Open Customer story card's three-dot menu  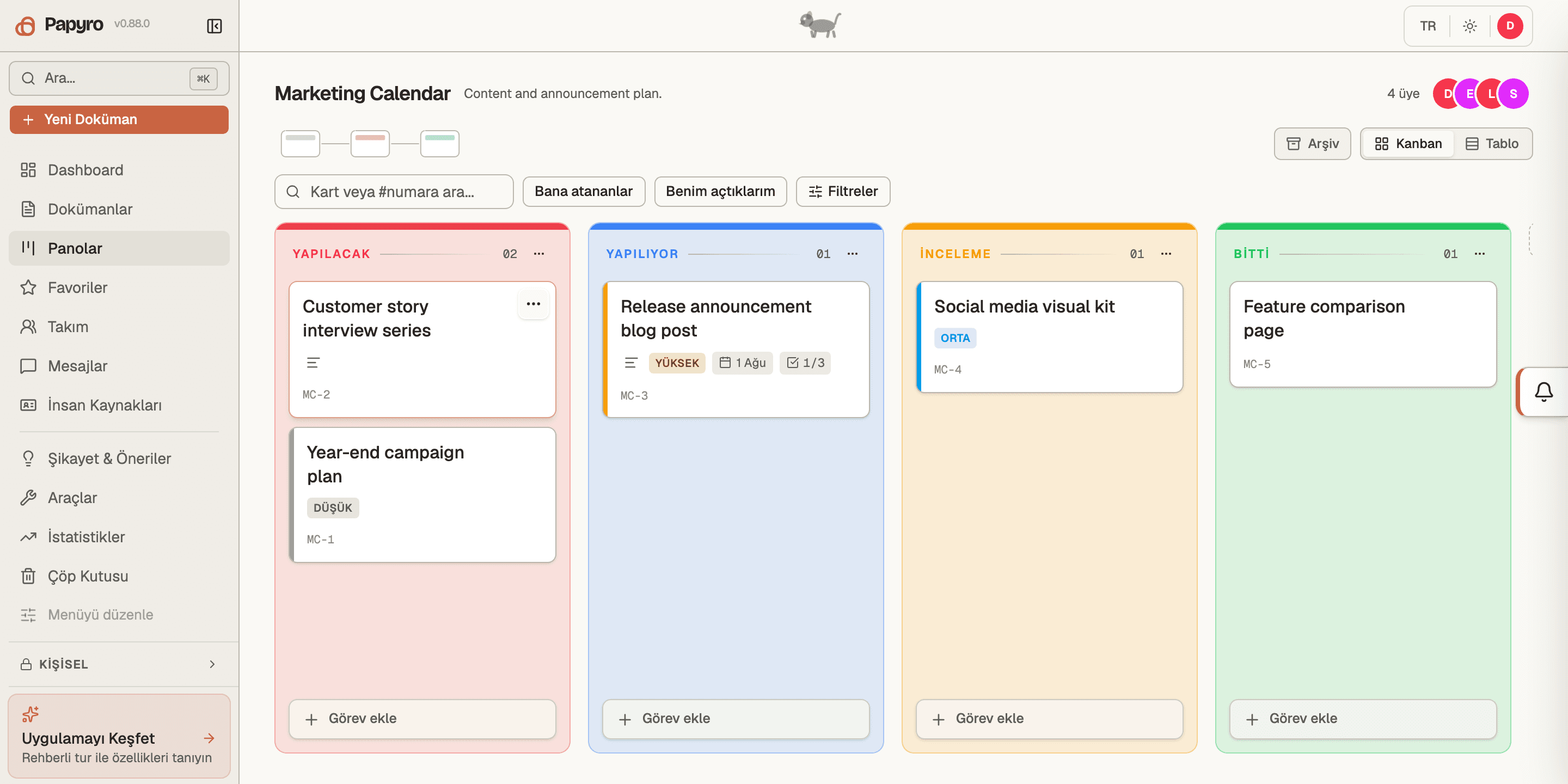pyautogui.click(x=533, y=304)
